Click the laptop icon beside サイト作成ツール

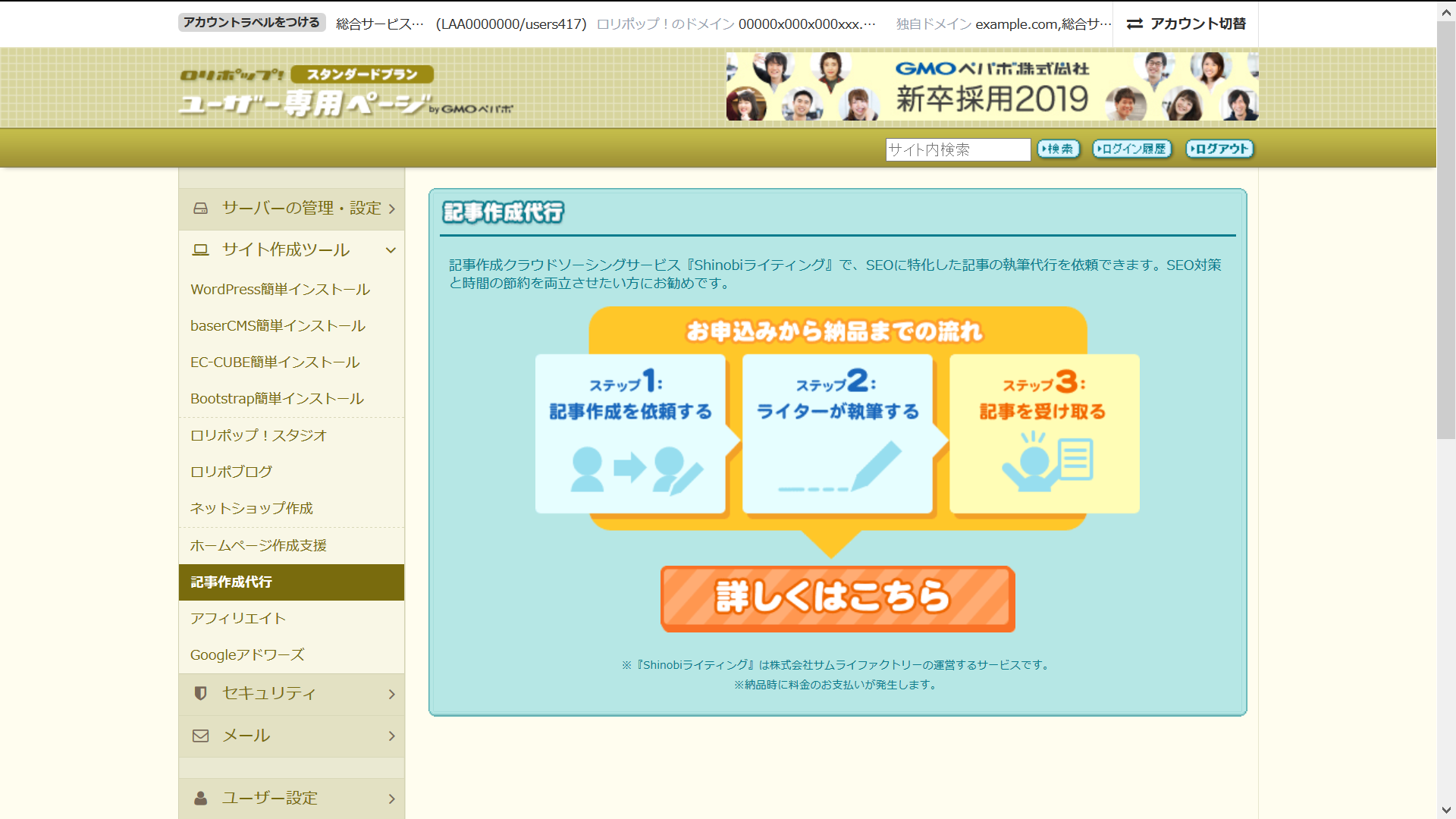point(200,250)
